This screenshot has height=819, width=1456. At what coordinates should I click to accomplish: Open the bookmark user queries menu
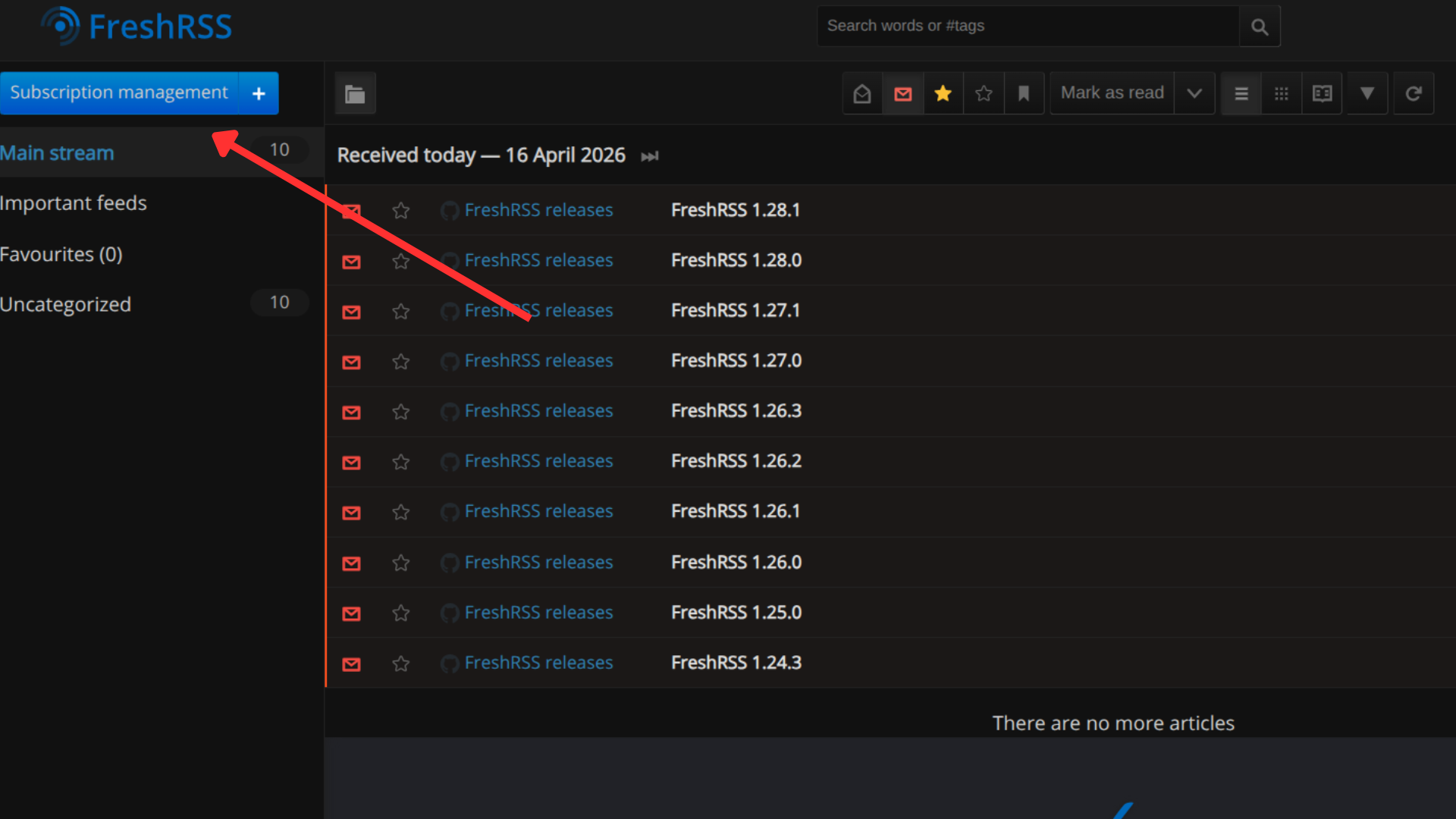pyautogui.click(x=1024, y=93)
